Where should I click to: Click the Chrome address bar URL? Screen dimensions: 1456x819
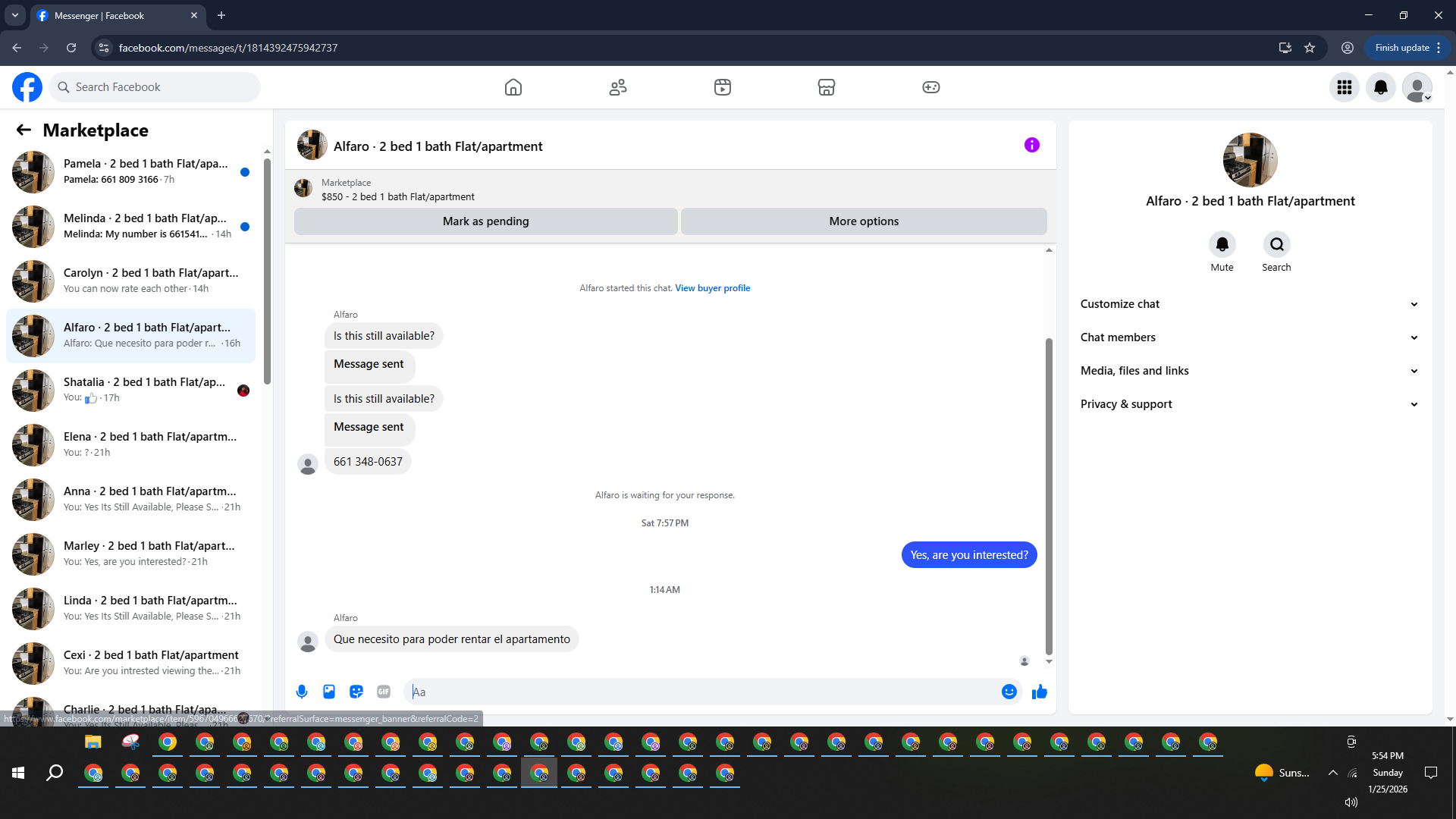click(228, 48)
